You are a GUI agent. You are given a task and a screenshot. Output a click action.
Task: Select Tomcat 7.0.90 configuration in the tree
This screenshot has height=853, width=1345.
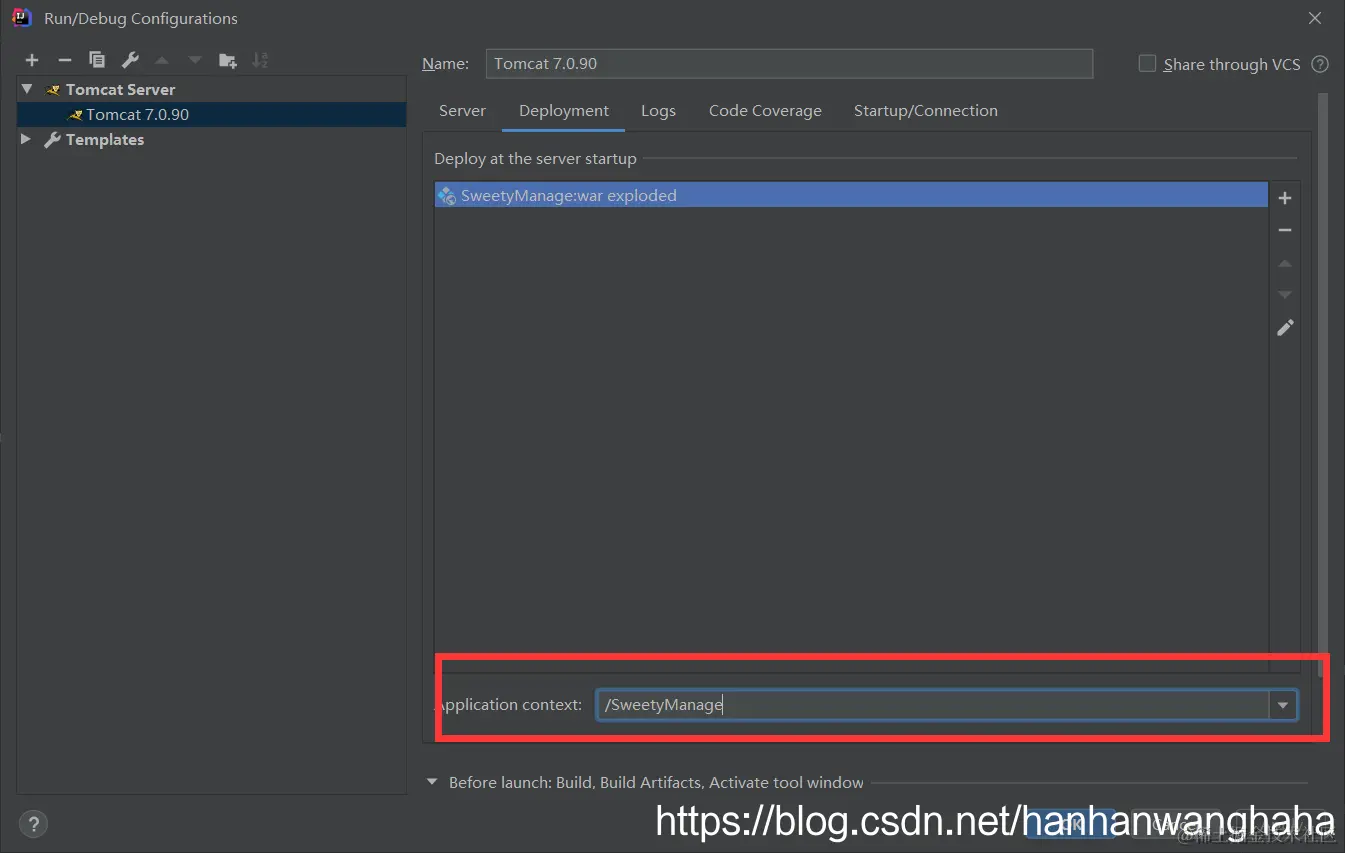click(x=212, y=114)
